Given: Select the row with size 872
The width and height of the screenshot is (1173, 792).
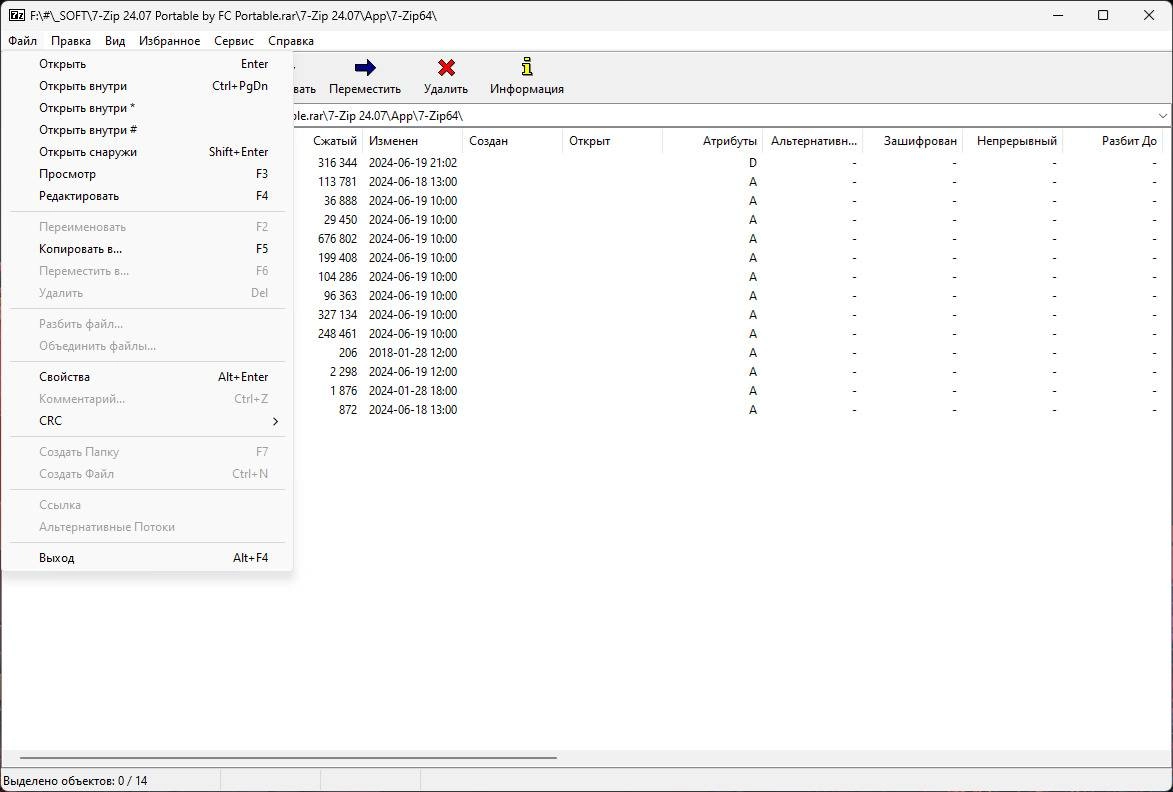Looking at the screenshot, I should tap(728, 410).
